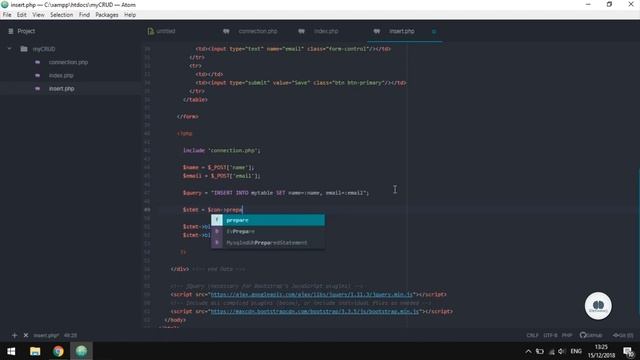The image size is (640, 360).
Task: Click the PHP file icon beside insert.php in tree
Action: (x=38, y=89)
